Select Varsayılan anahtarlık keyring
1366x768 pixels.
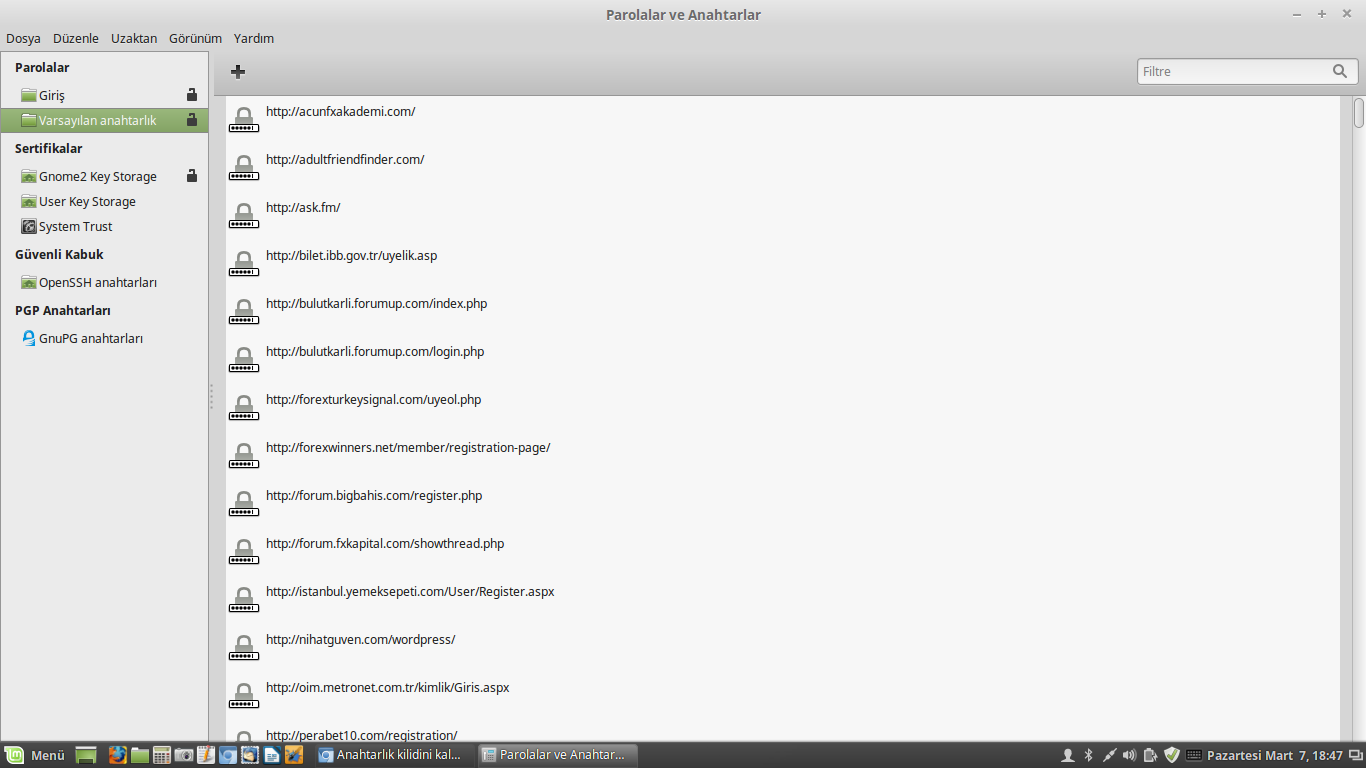tap(104, 120)
